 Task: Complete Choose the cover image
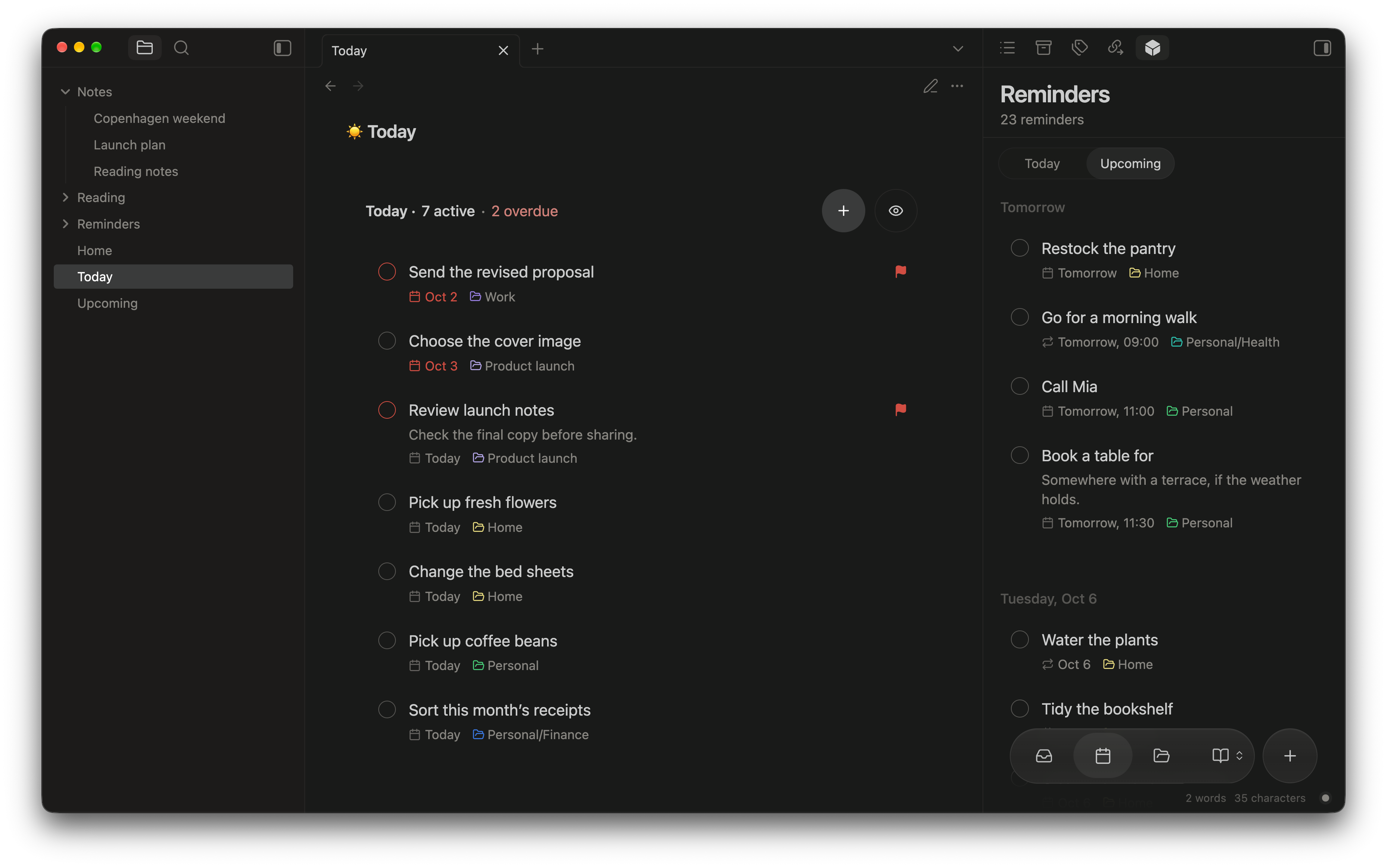pos(387,341)
